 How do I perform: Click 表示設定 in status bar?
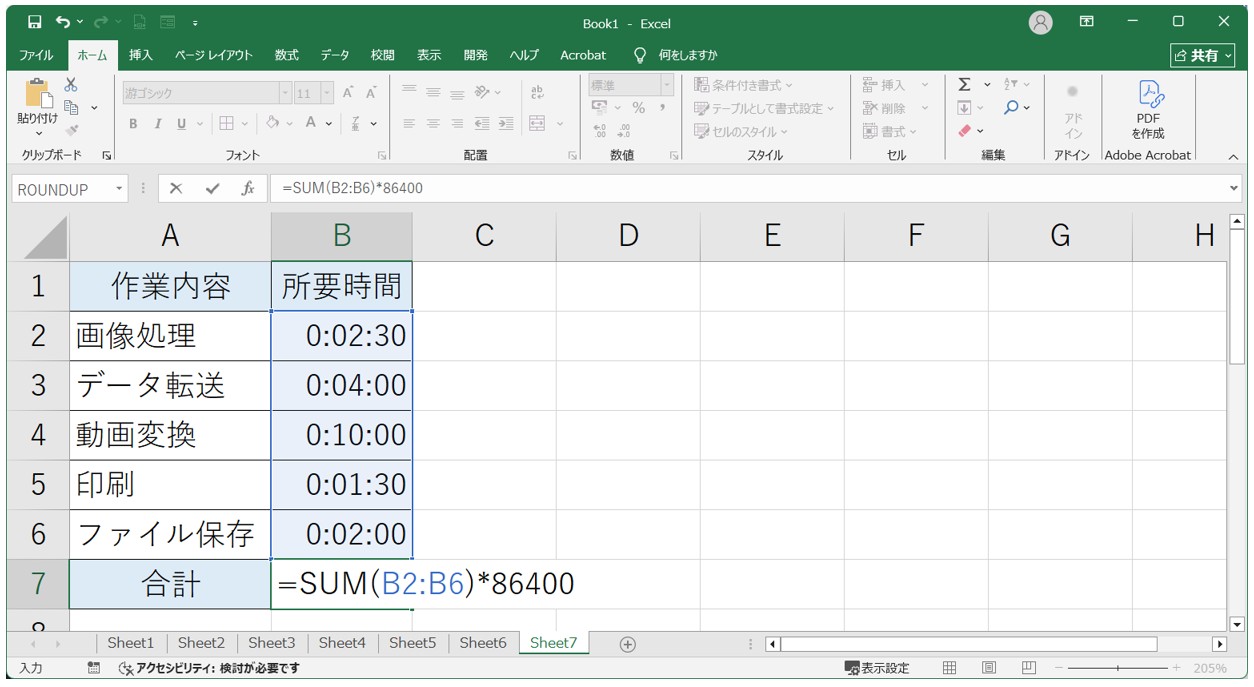coord(877,668)
